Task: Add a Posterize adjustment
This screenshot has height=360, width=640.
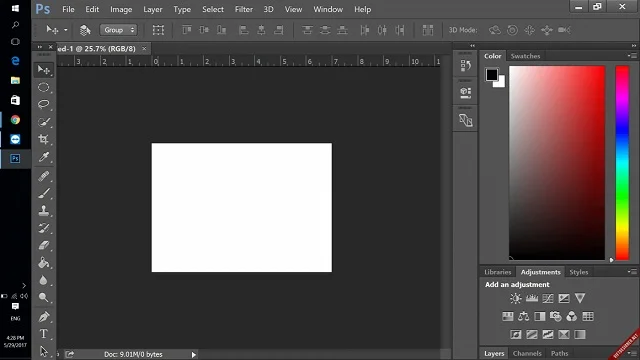Action: coord(532,335)
